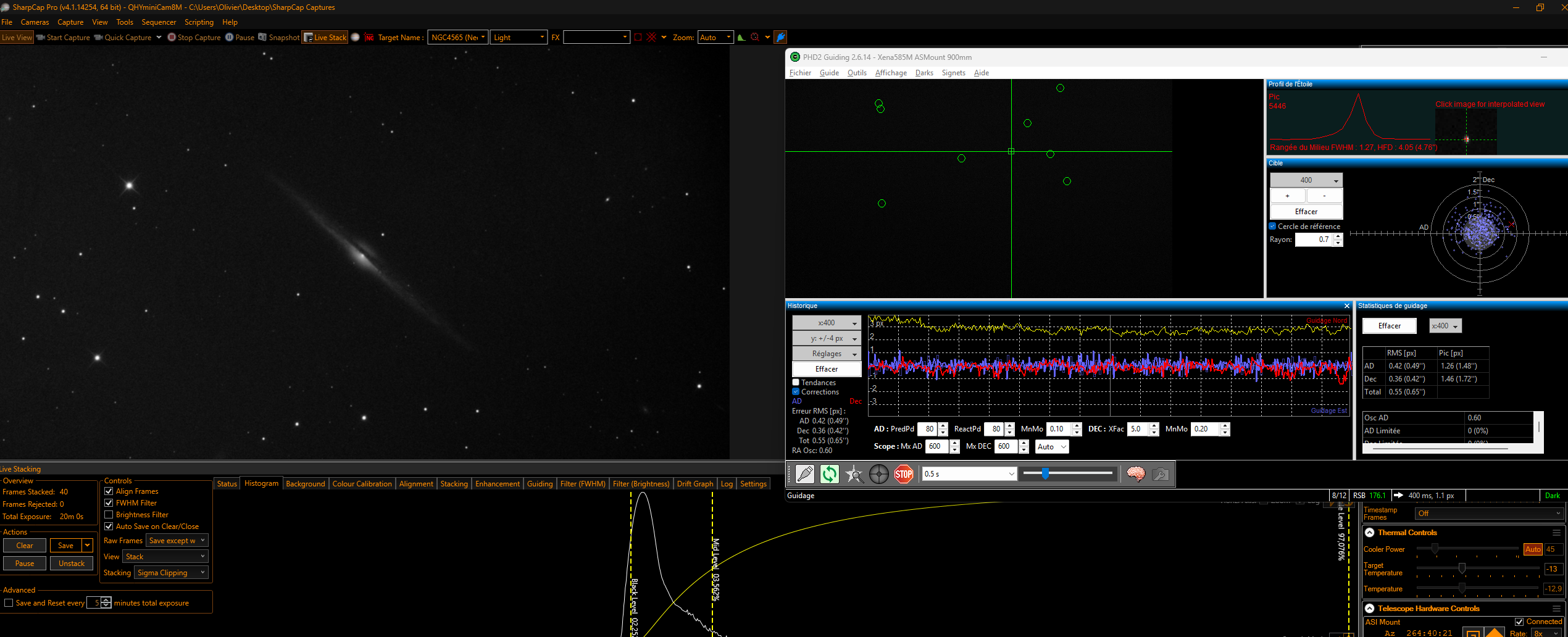Enable Tendances checkbox in PHD2 history
1568x637 pixels.
[796, 383]
